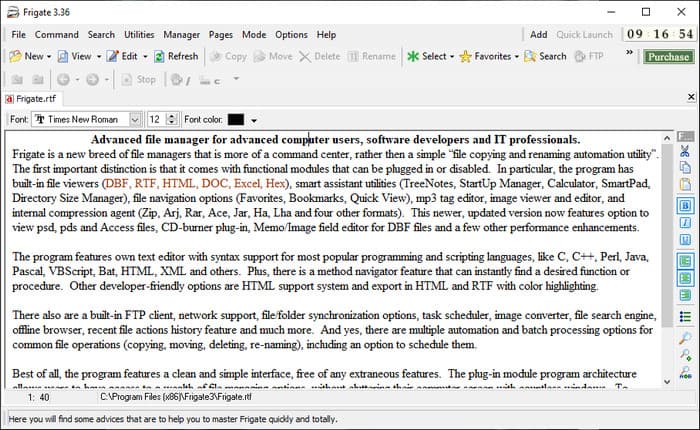Open the Search tool in toolbar
Viewport: 700px width, 430px height.
[x=545, y=57]
